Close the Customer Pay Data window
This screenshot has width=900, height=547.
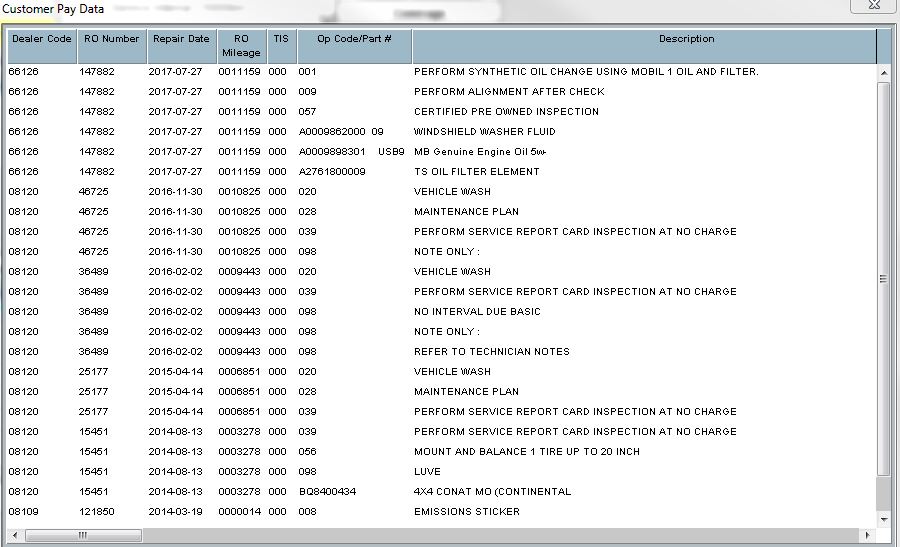pyautogui.click(x=873, y=5)
